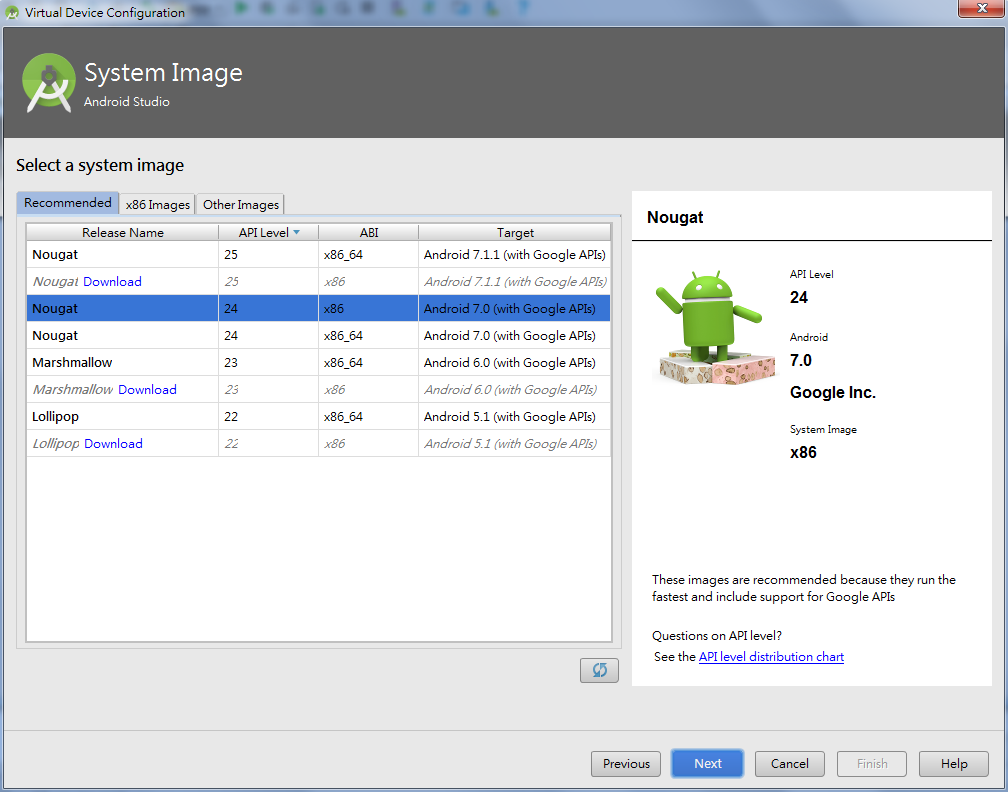1008x792 pixels.
Task: Open the x86 Images tab
Action: (158, 204)
